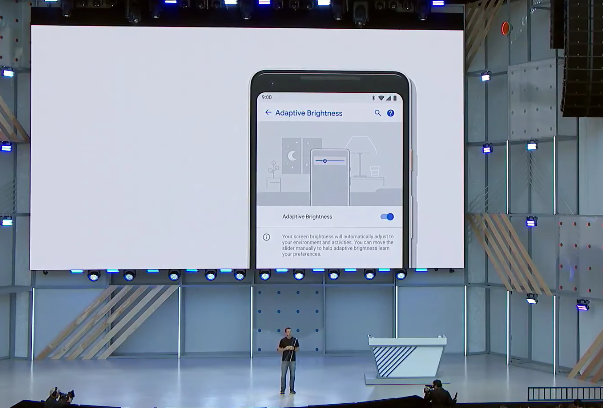Viewport: 603px width, 408px height.
Task: Click the Bluetooth icon in the status bar
Action: click(x=375, y=97)
